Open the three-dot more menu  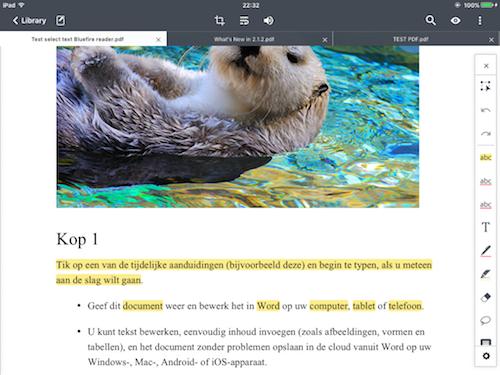pyautogui.click(x=480, y=21)
